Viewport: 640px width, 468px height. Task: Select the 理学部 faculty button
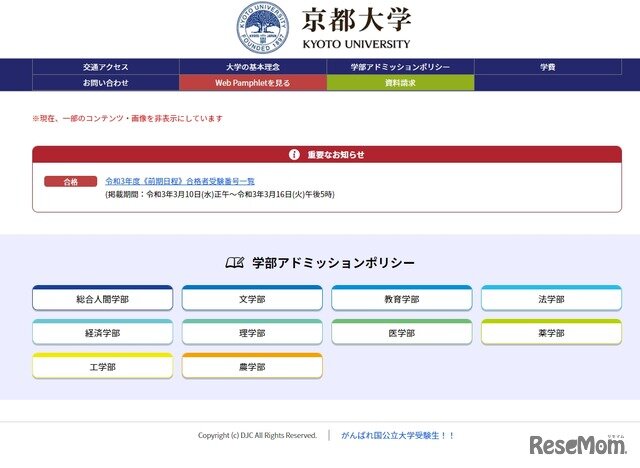[x=252, y=332]
